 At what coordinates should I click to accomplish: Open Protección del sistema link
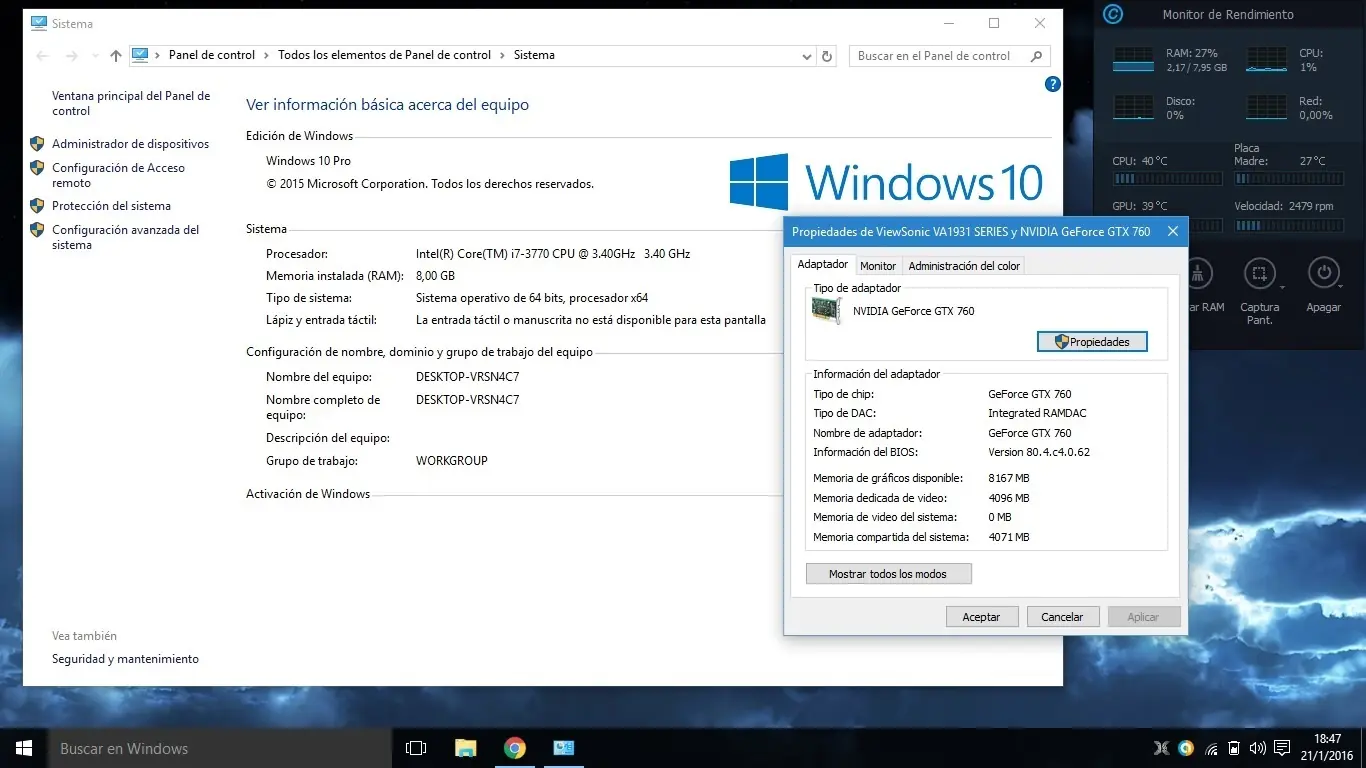[111, 206]
